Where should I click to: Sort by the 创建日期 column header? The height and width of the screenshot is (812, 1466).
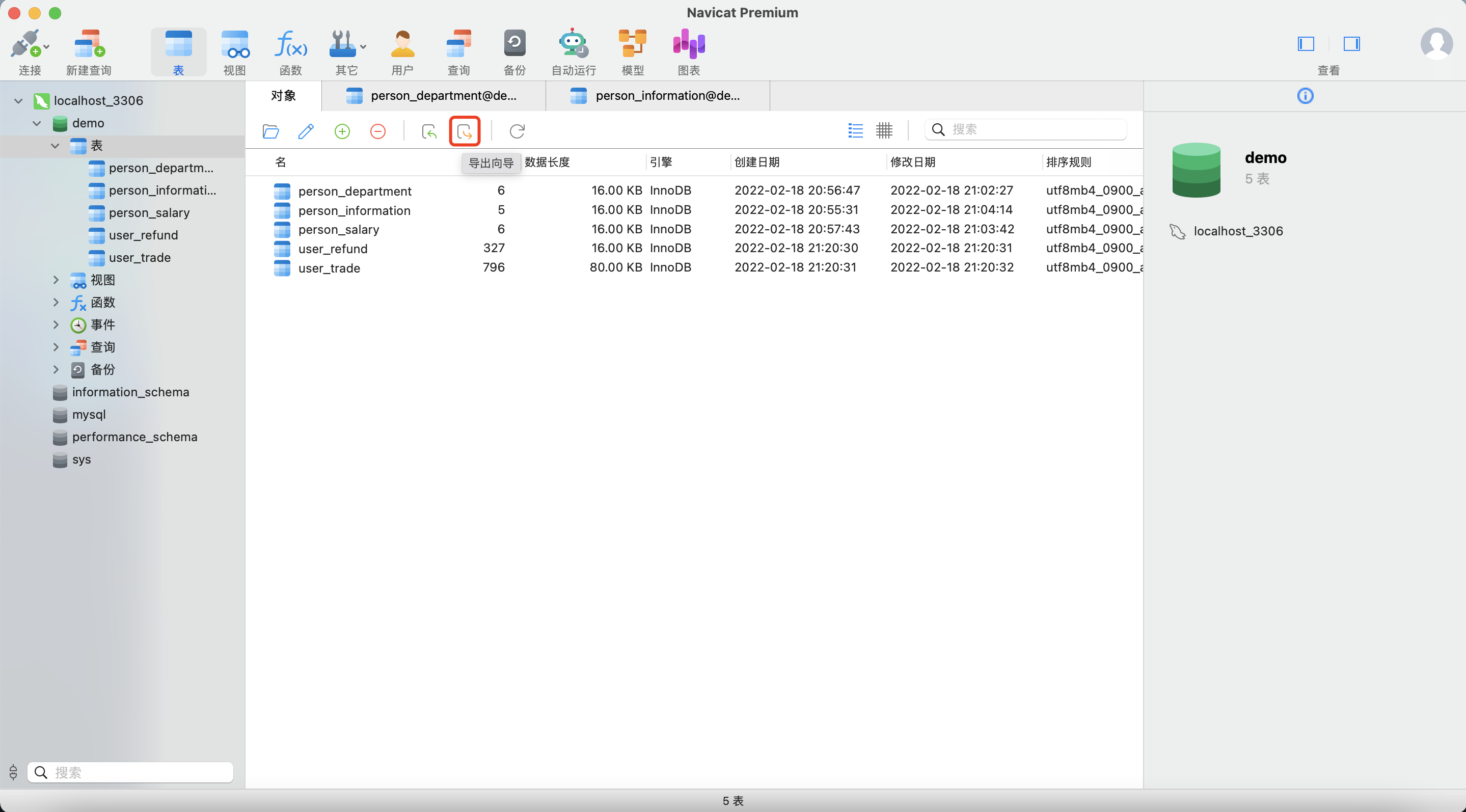(x=757, y=162)
